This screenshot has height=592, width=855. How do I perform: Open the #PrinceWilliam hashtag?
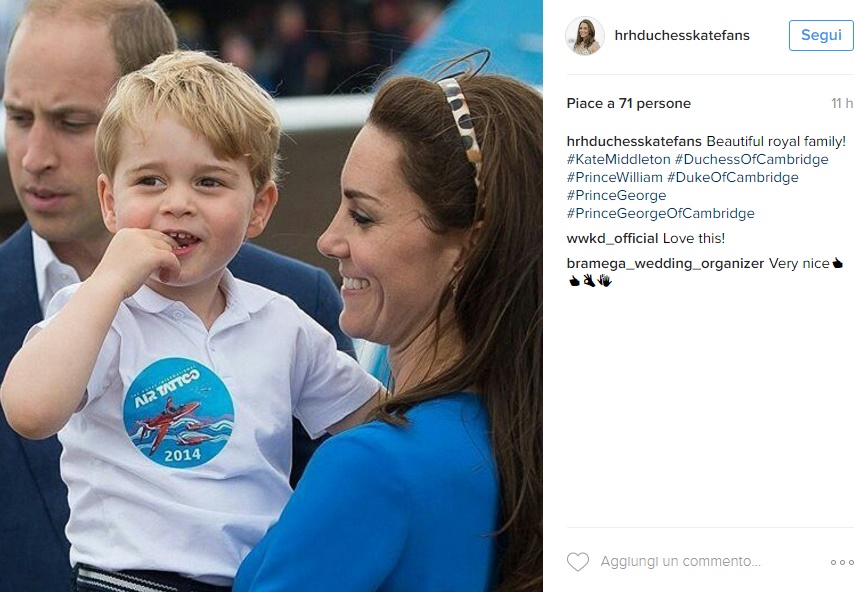click(615, 177)
